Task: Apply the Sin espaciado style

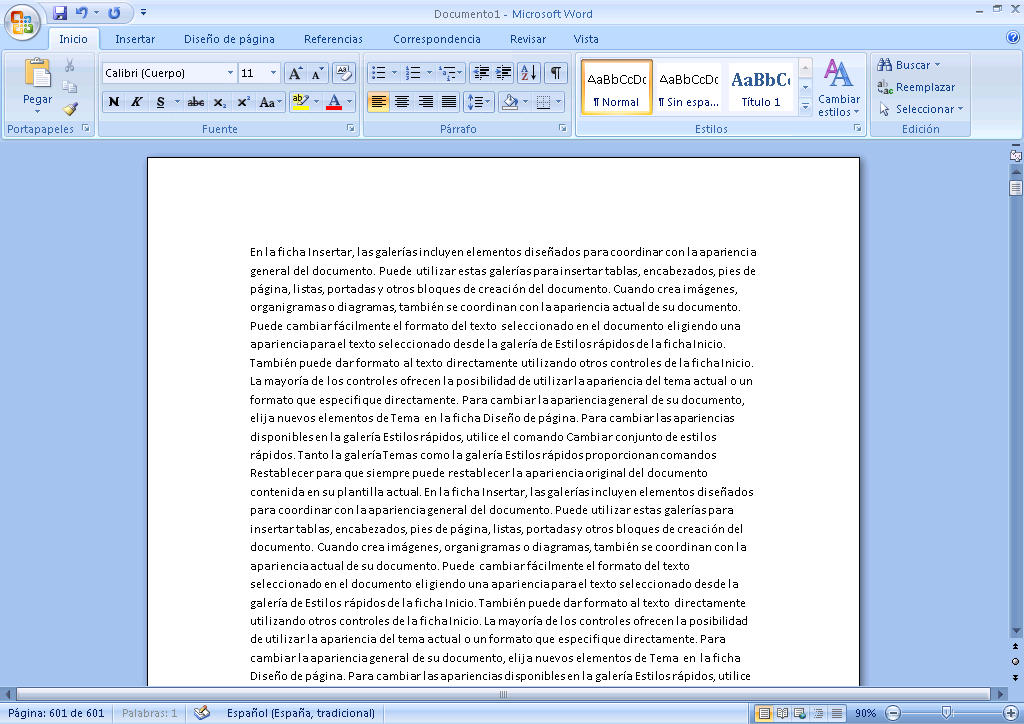Action: [x=688, y=87]
